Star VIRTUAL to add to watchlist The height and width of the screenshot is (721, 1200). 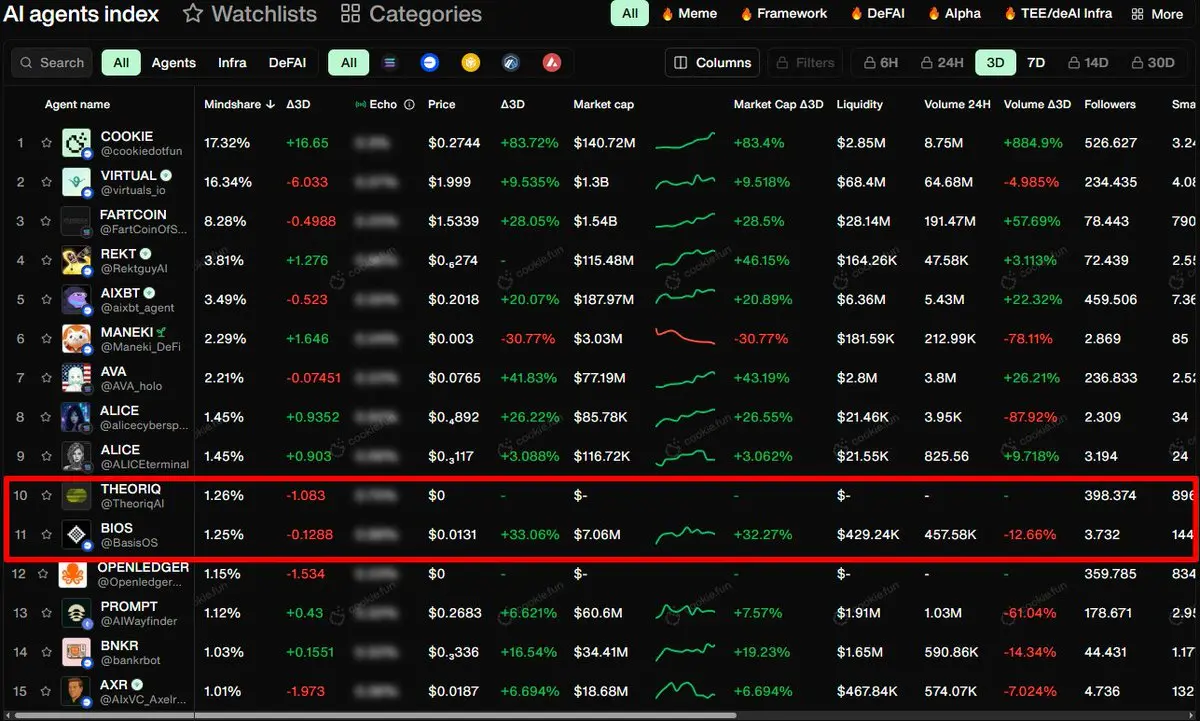pyautogui.click(x=46, y=182)
